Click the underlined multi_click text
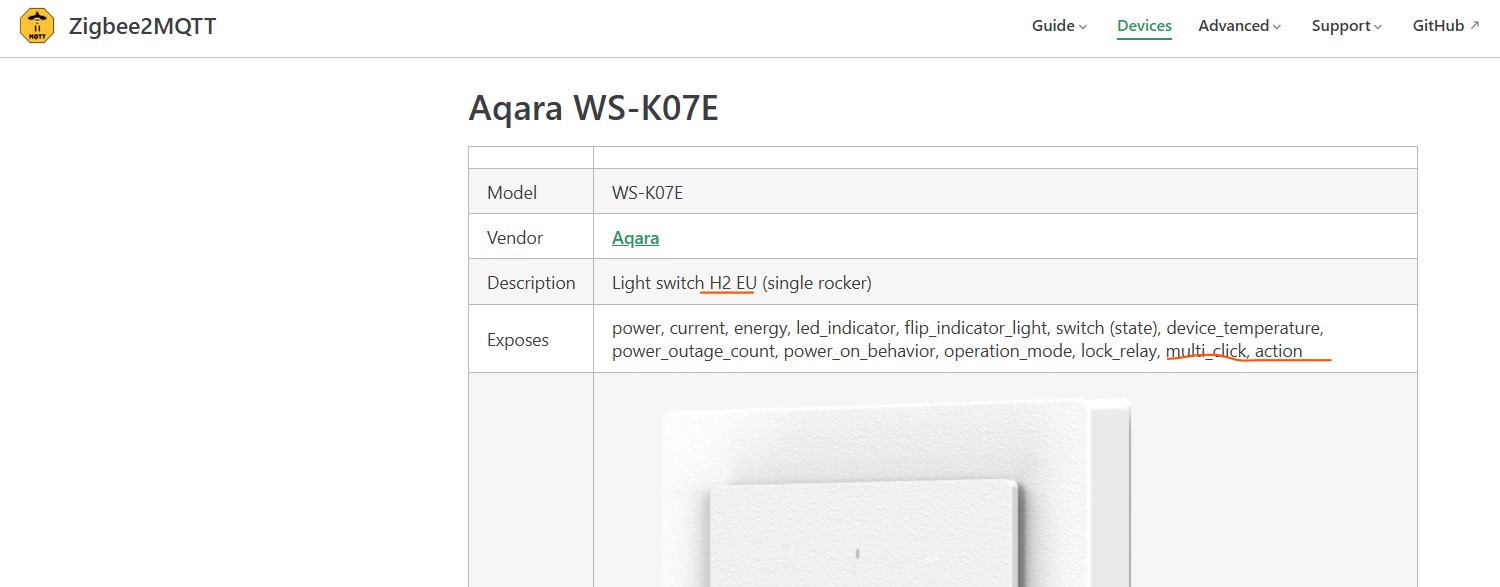This screenshot has width=1500, height=587. click(x=1206, y=351)
